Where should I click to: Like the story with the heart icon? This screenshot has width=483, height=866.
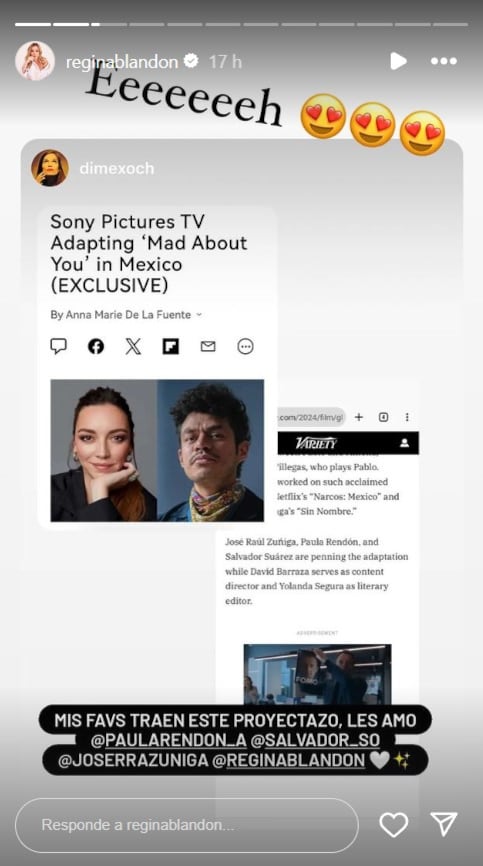(394, 825)
